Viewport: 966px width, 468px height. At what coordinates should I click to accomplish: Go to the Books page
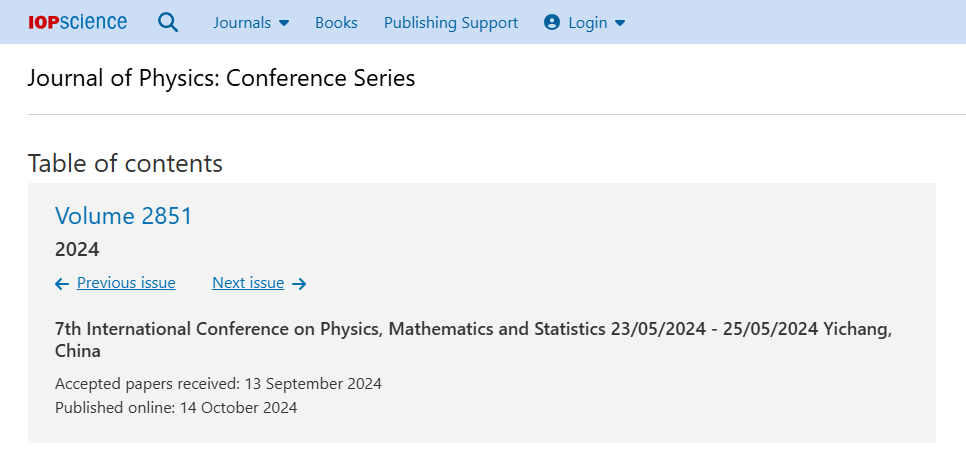tap(336, 22)
